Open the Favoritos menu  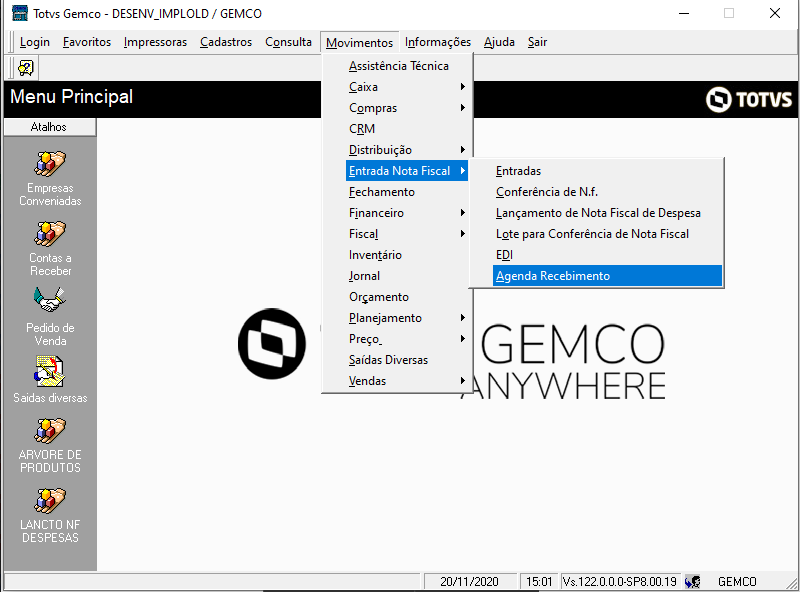(87, 42)
